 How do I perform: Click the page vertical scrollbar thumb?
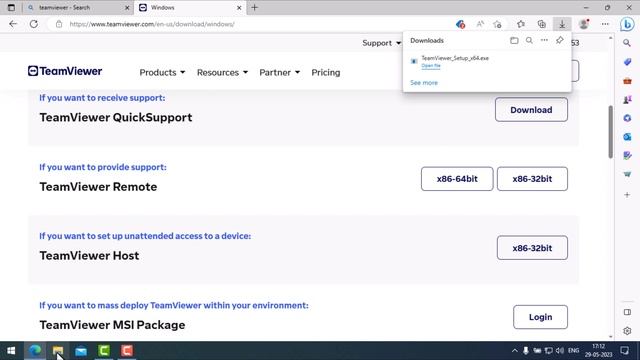[610, 131]
